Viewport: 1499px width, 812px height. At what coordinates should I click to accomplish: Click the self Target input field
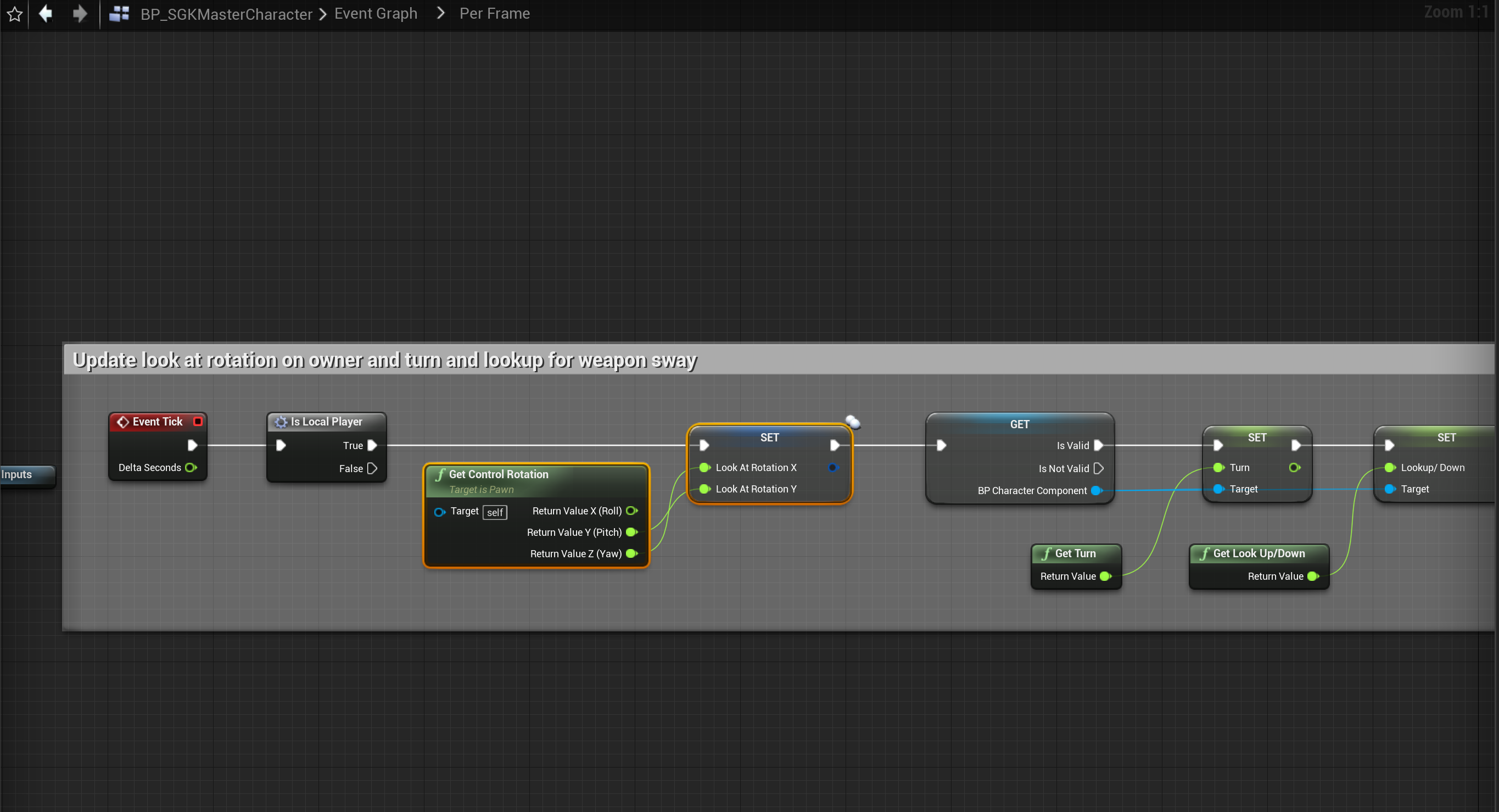tap(495, 512)
